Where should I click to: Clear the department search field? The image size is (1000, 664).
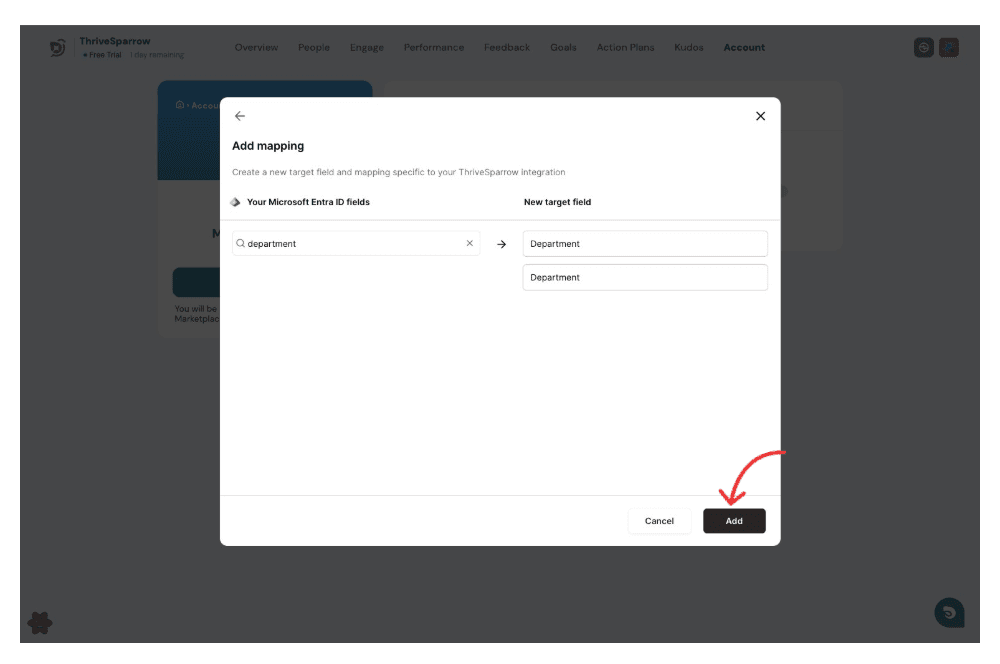[469, 244]
